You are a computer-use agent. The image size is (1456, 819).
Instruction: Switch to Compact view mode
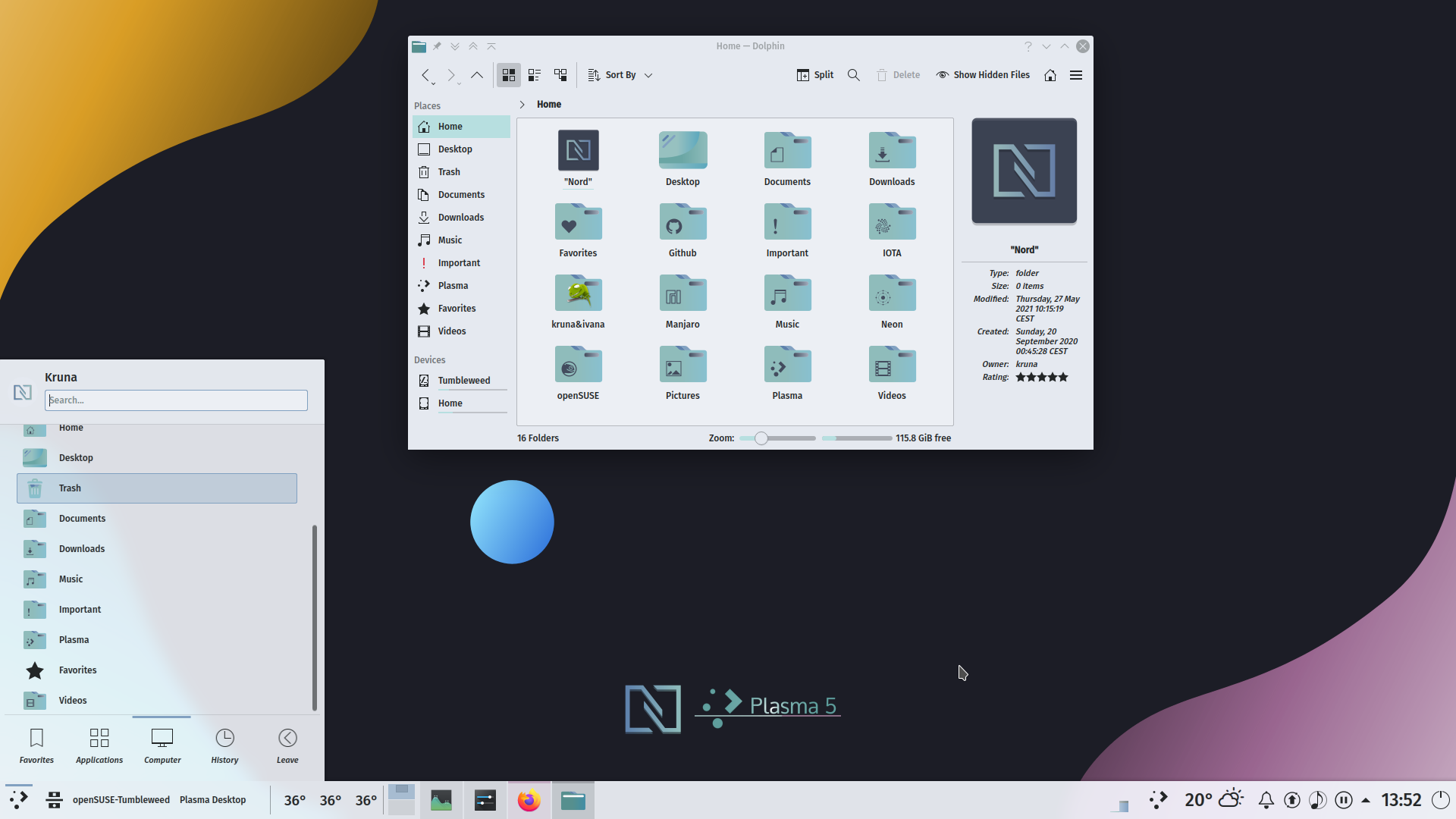535,75
